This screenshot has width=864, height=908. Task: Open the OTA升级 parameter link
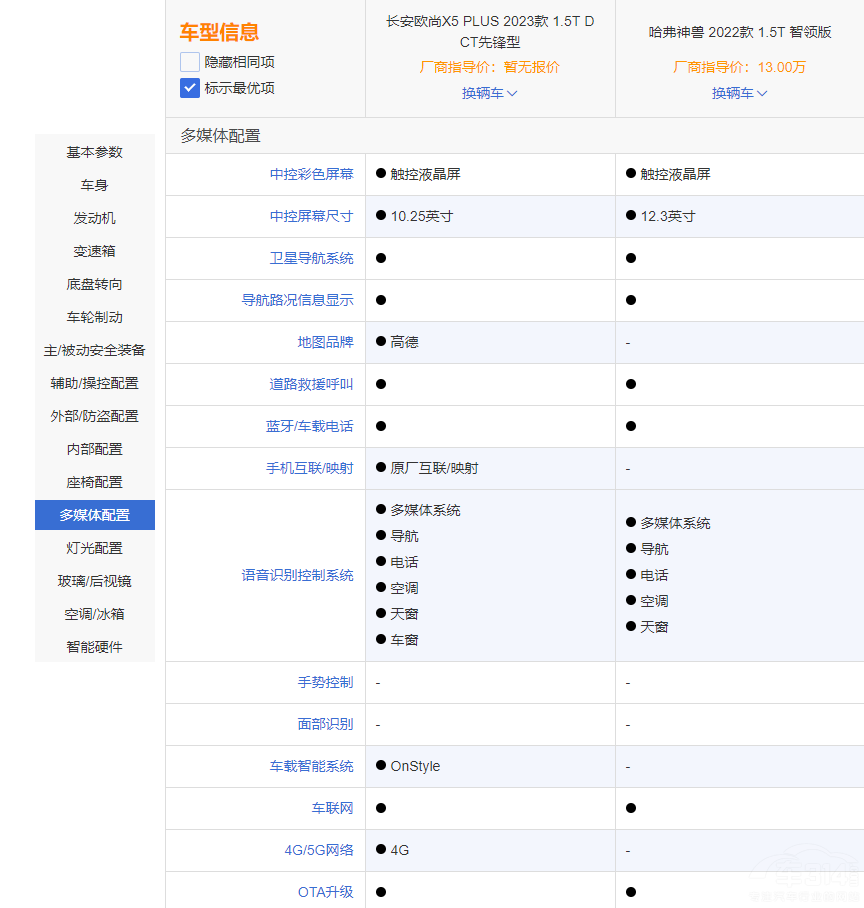pyautogui.click(x=325, y=892)
